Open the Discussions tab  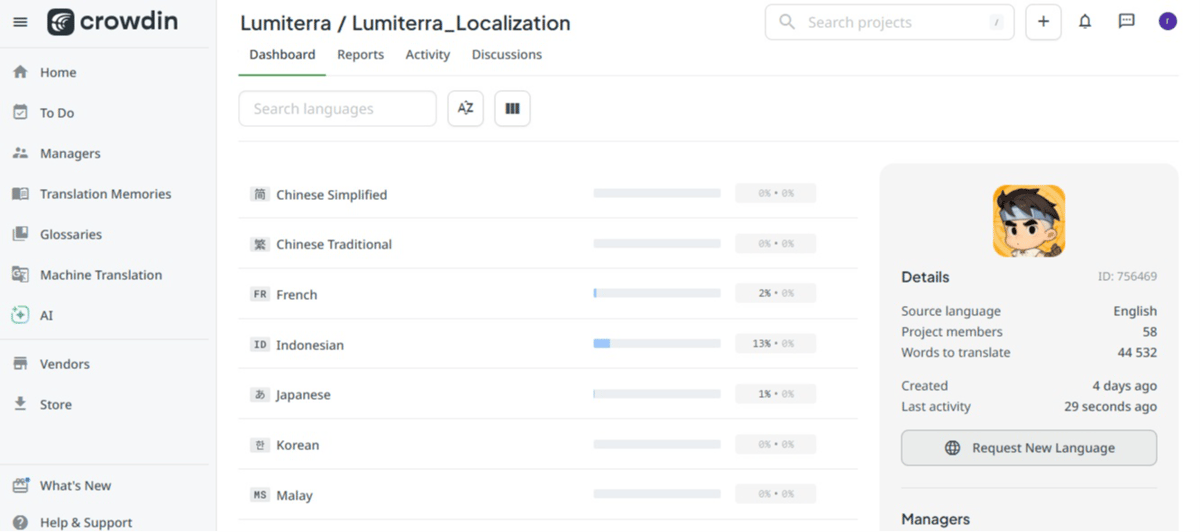pyautogui.click(x=507, y=55)
